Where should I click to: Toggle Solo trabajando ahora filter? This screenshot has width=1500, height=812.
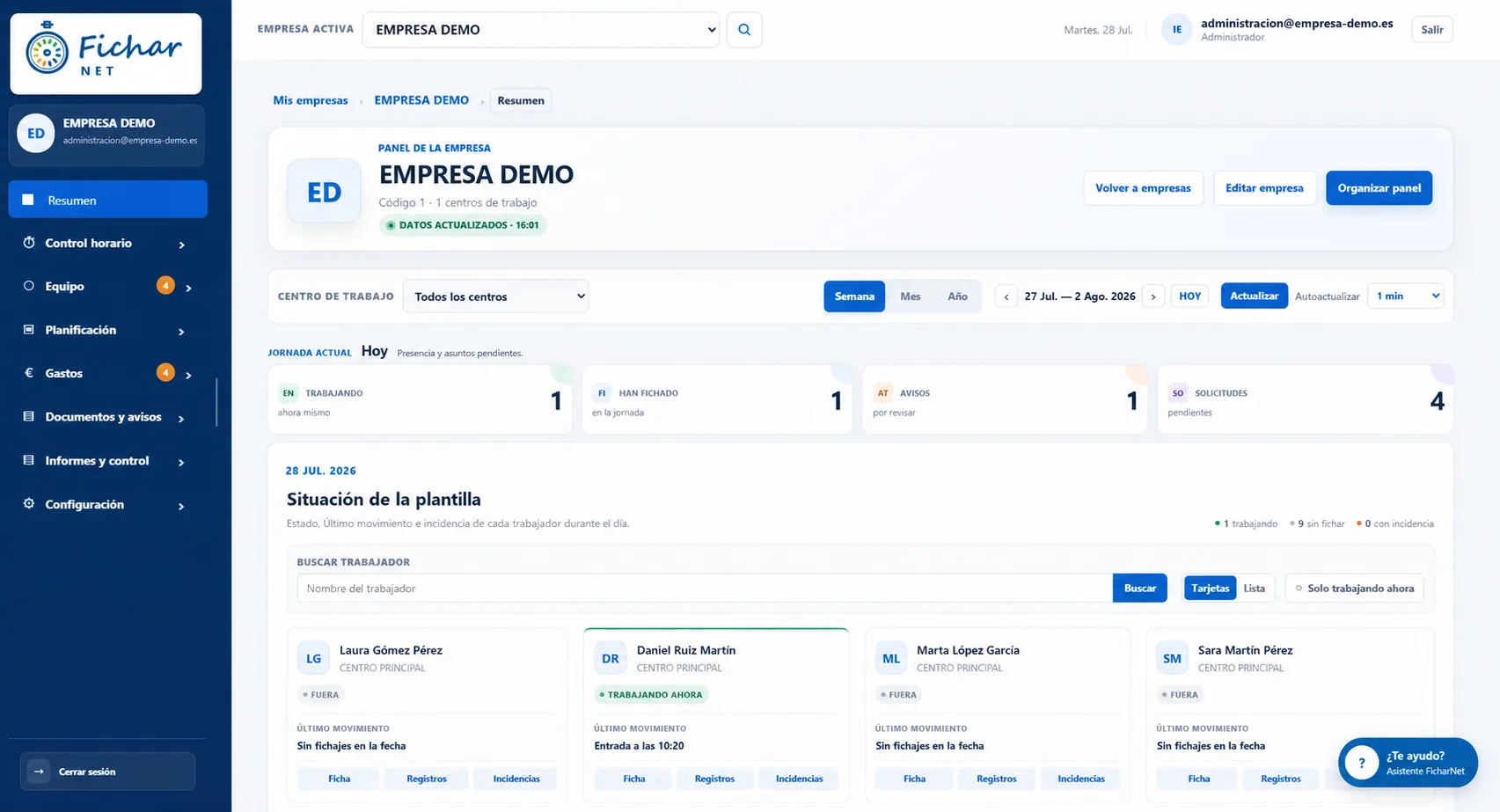(x=1355, y=589)
